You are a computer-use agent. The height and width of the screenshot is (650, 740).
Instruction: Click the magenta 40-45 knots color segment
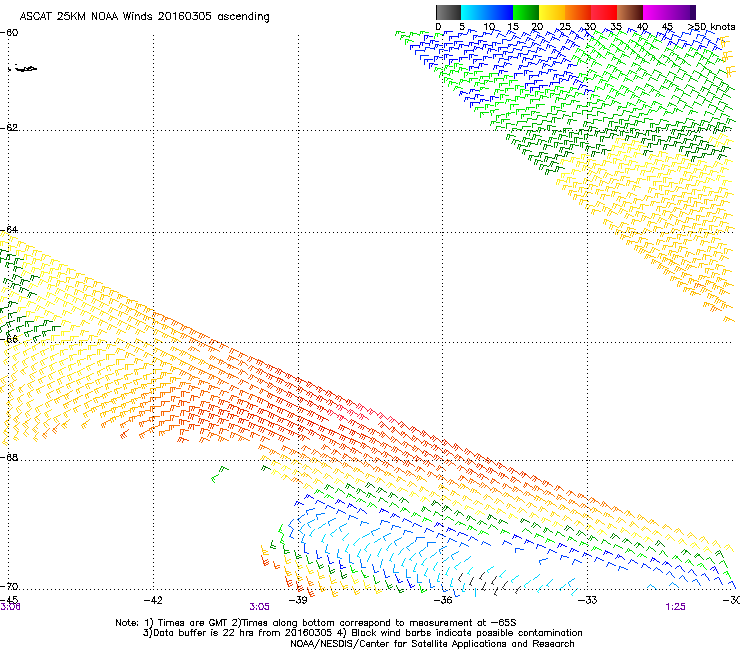(656, 12)
